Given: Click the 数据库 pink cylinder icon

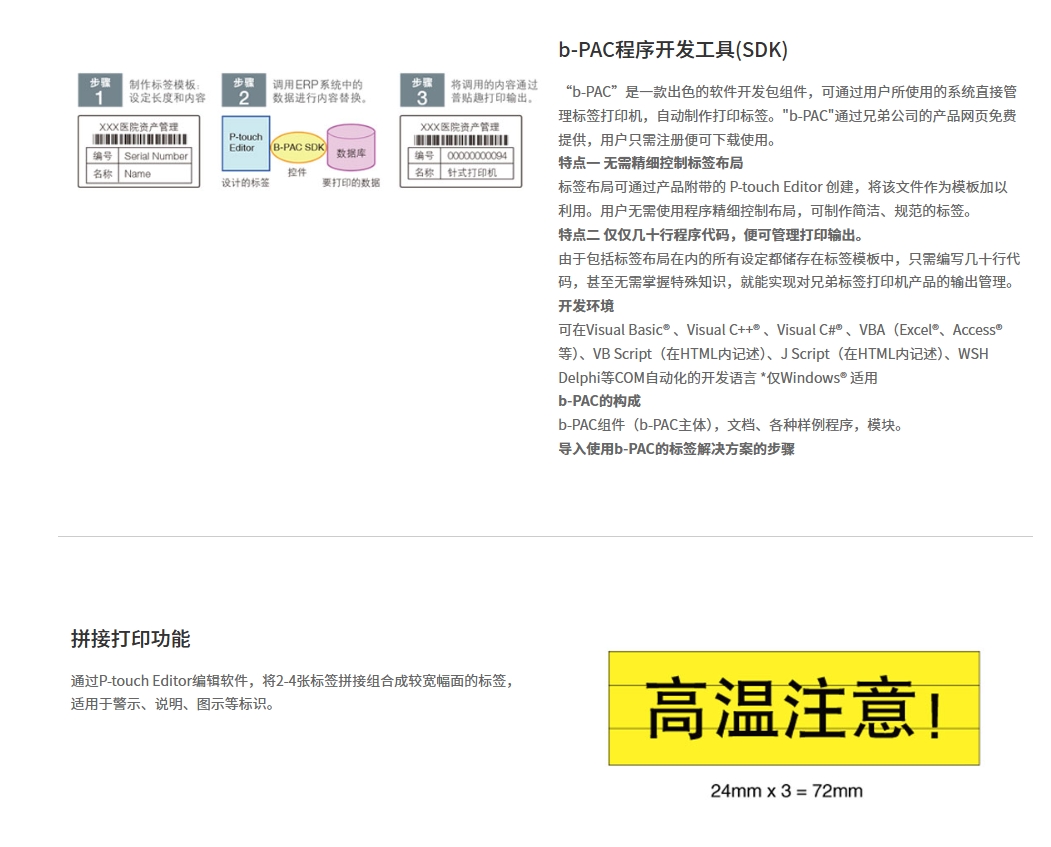Looking at the screenshot, I should tap(351, 148).
